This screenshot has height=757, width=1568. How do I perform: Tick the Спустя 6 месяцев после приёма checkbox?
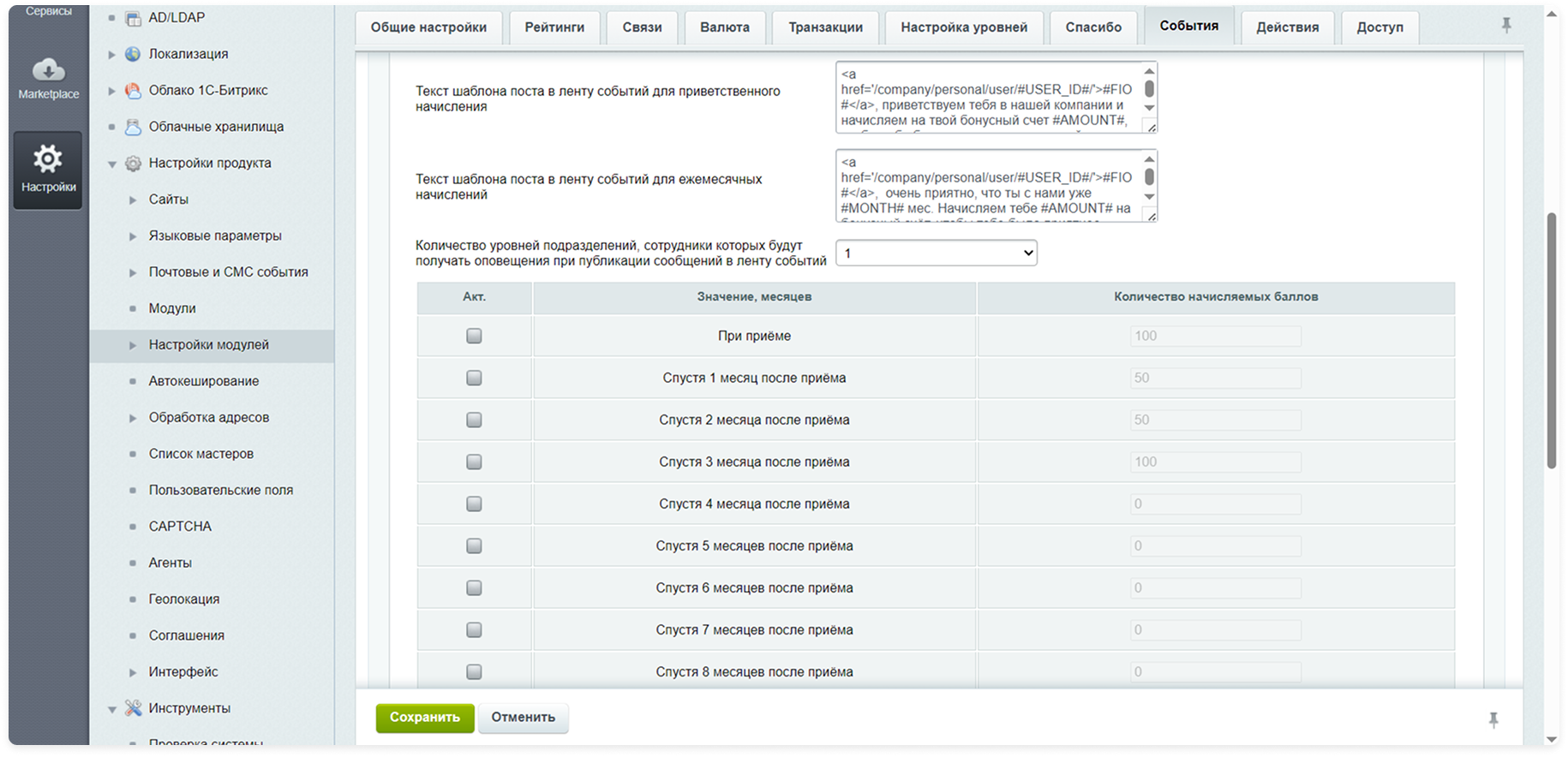point(474,587)
